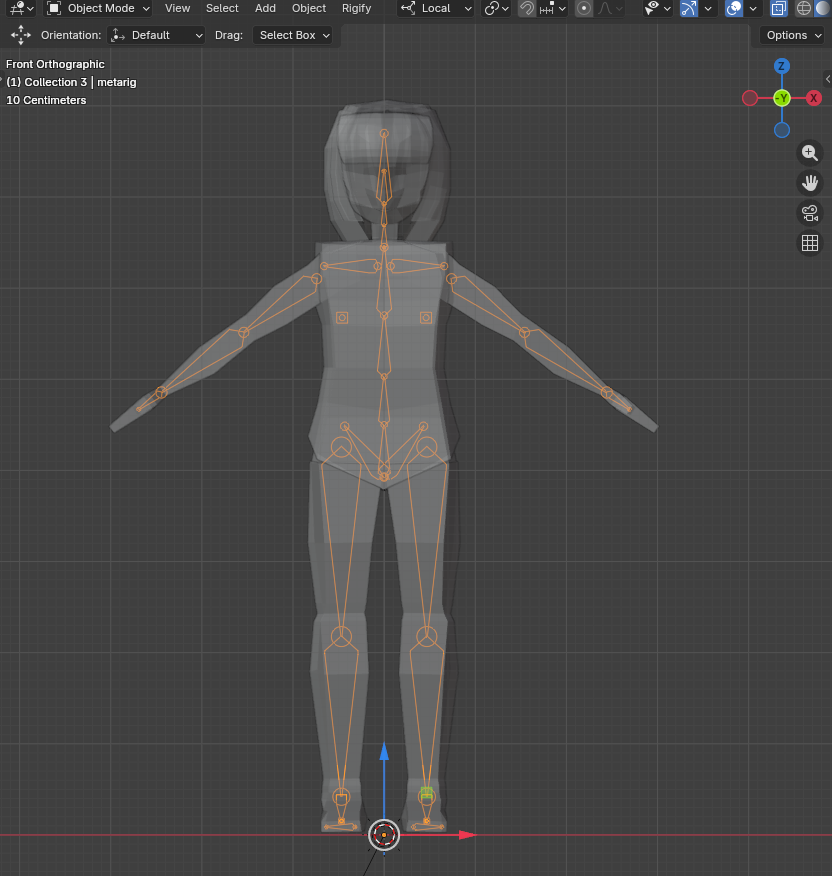Click the "10 Centimeters" grid scale text
Image resolution: width=832 pixels, height=876 pixels.
pyautogui.click(x=46, y=100)
